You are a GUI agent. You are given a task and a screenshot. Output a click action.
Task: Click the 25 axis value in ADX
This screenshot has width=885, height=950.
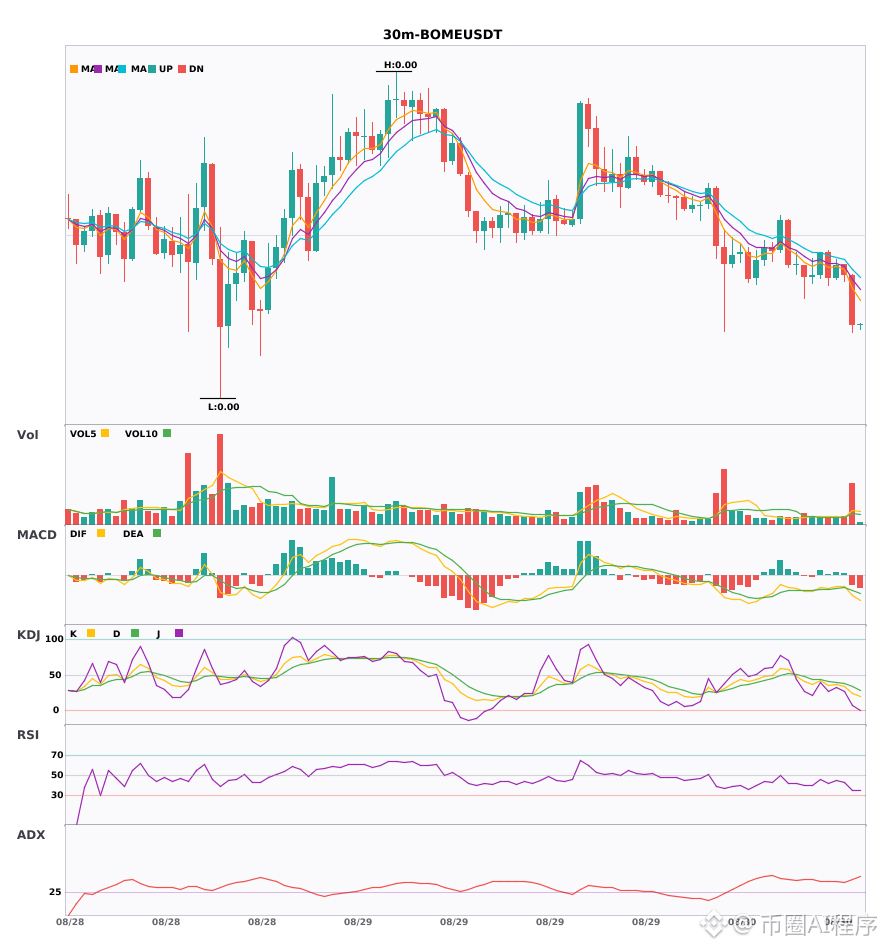click(x=55, y=892)
